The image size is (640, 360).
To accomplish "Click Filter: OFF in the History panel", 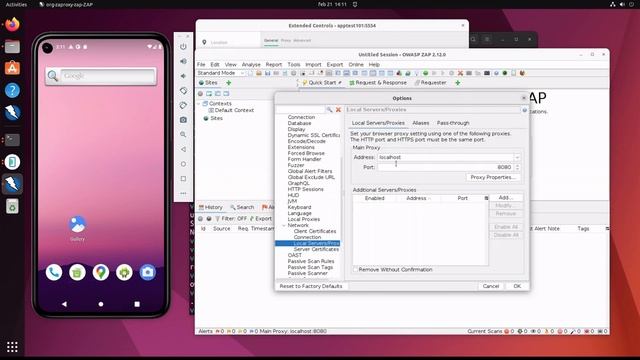I will (x=231, y=219).
